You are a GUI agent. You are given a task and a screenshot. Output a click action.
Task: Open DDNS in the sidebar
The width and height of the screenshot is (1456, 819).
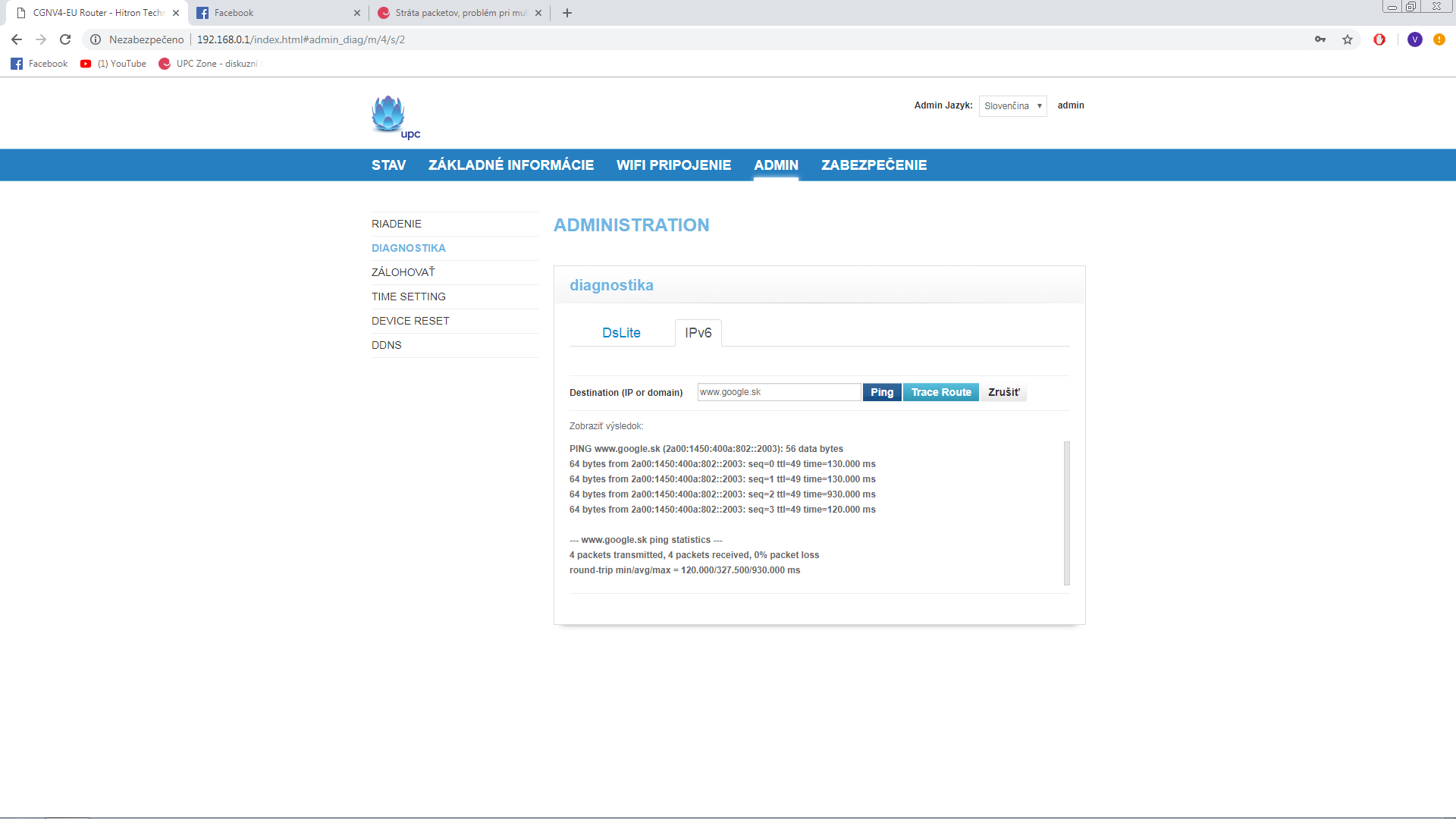[x=455, y=345]
